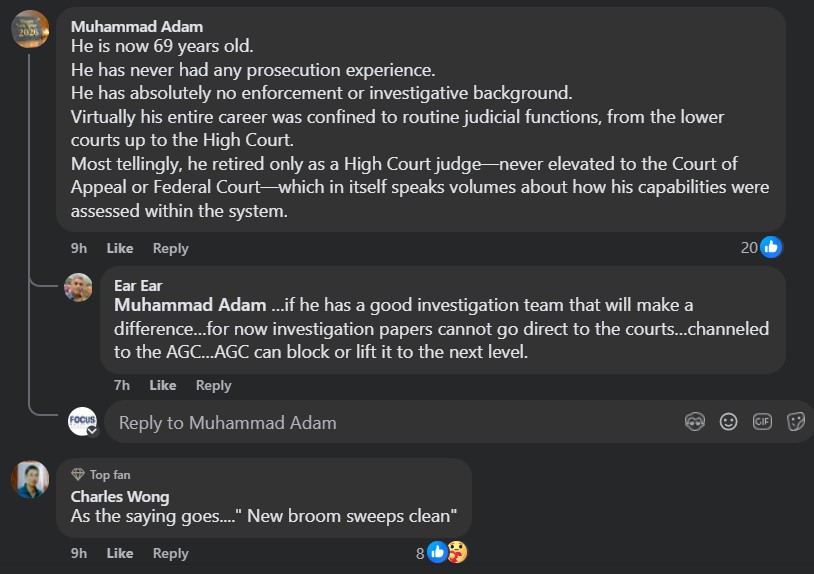The width and height of the screenshot is (814, 574).
Task: Click the mentioned Muhammad Adam in Ear Ear's reply
Action: (x=190, y=305)
